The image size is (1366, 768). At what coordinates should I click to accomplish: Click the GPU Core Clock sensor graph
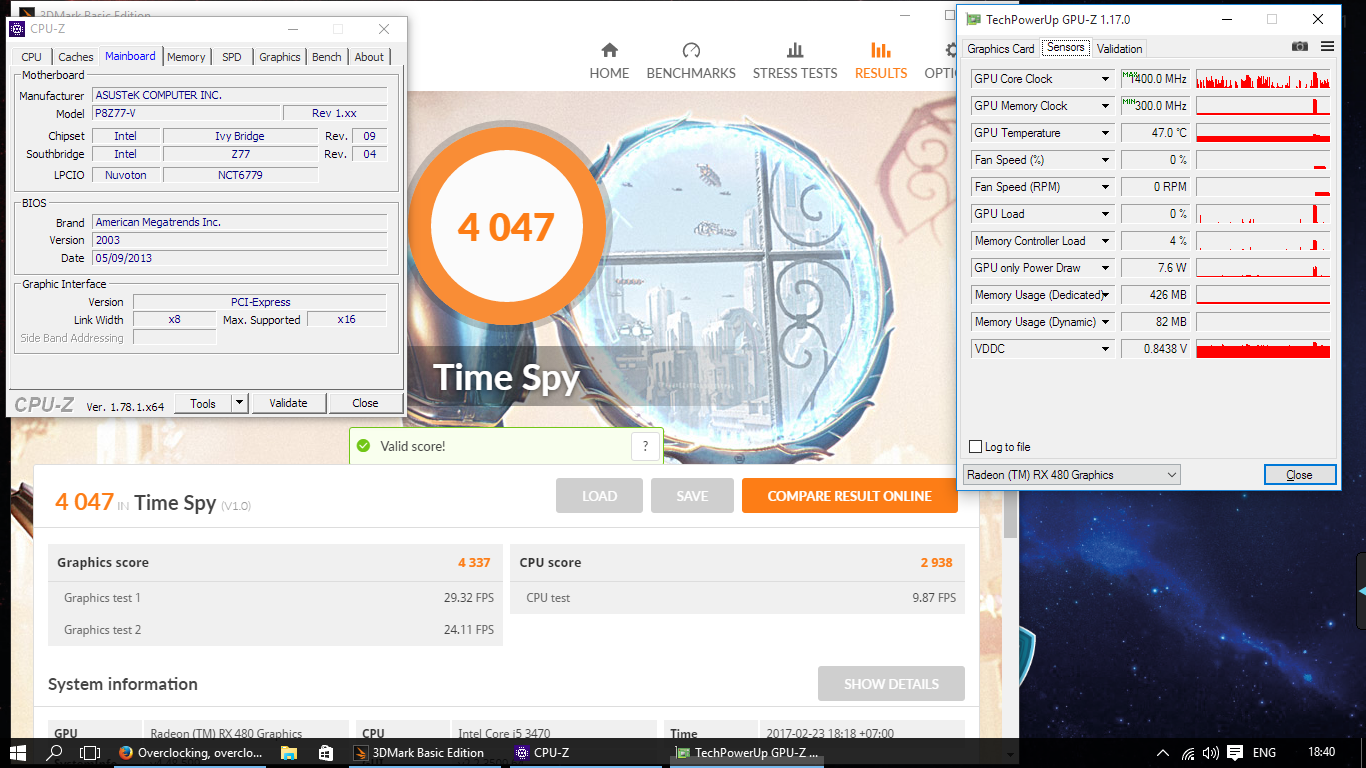click(x=1263, y=79)
